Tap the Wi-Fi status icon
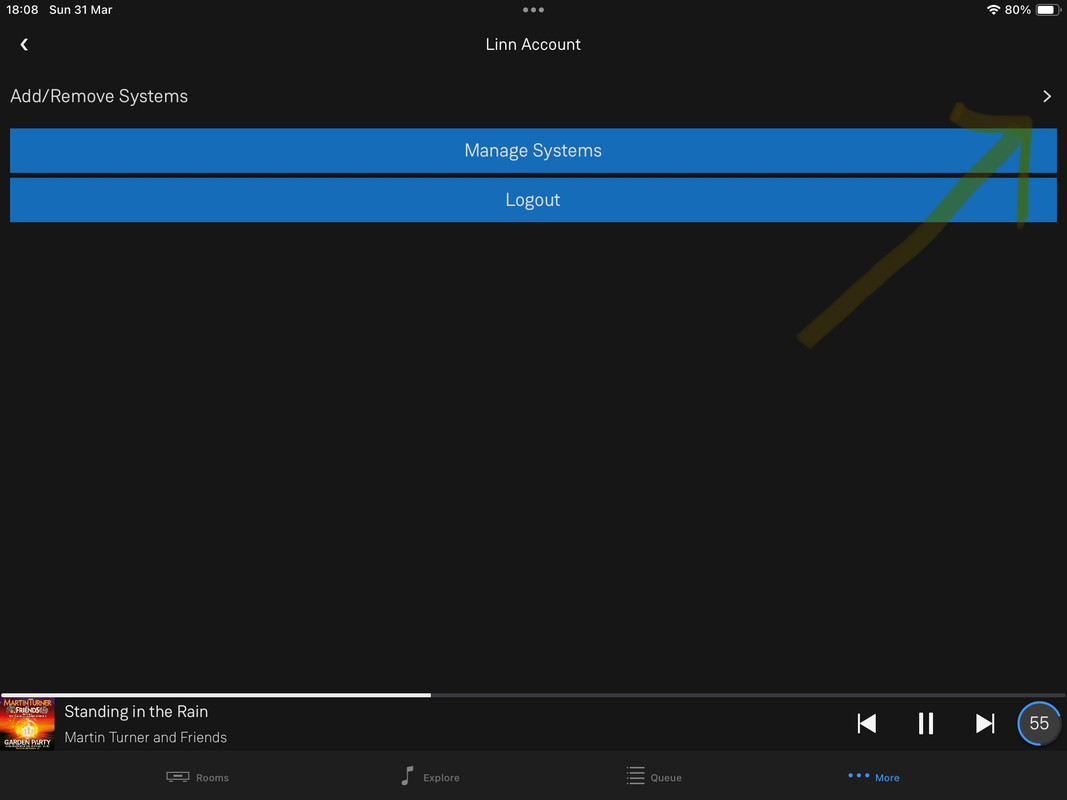Image resolution: width=1067 pixels, height=800 pixels. coord(993,10)
